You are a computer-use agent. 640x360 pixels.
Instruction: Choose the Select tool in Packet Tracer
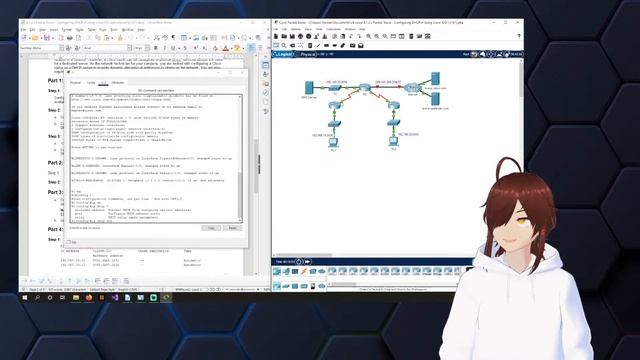(276, 45)
